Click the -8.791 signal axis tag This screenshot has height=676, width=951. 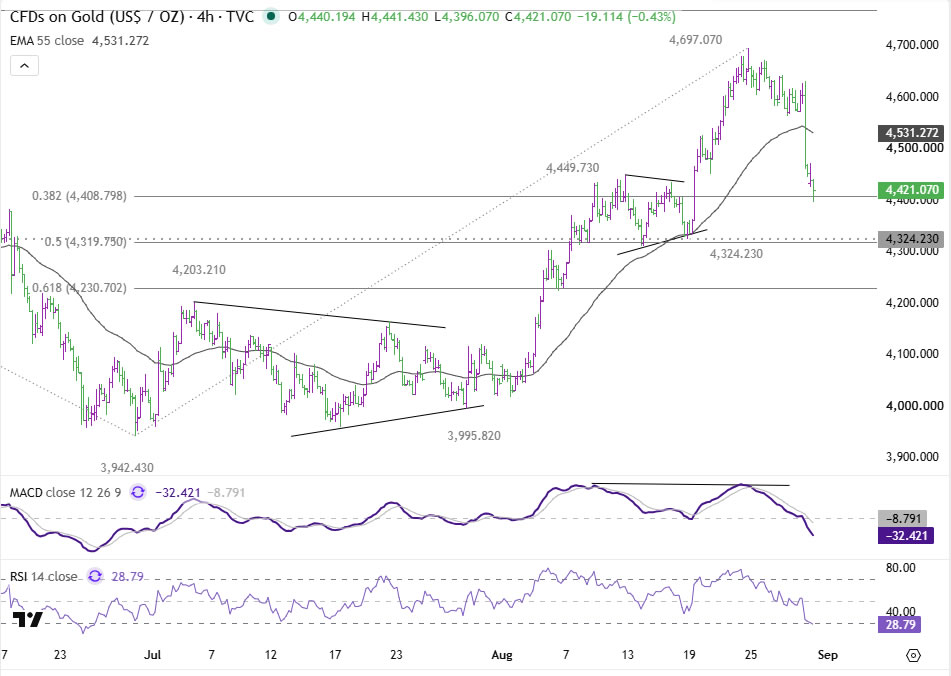click(903, 519)
